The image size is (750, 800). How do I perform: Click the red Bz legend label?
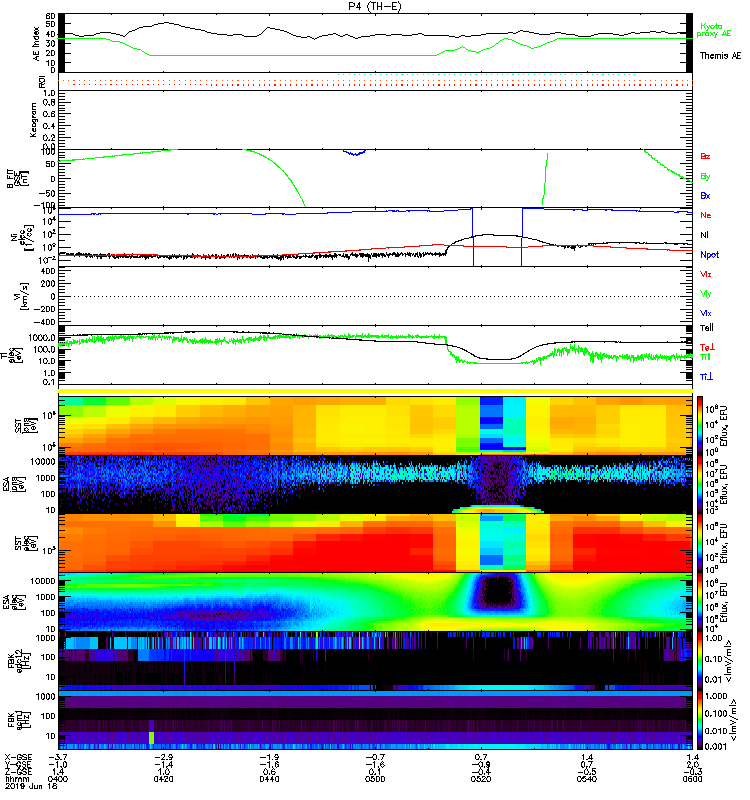[705, 157]
